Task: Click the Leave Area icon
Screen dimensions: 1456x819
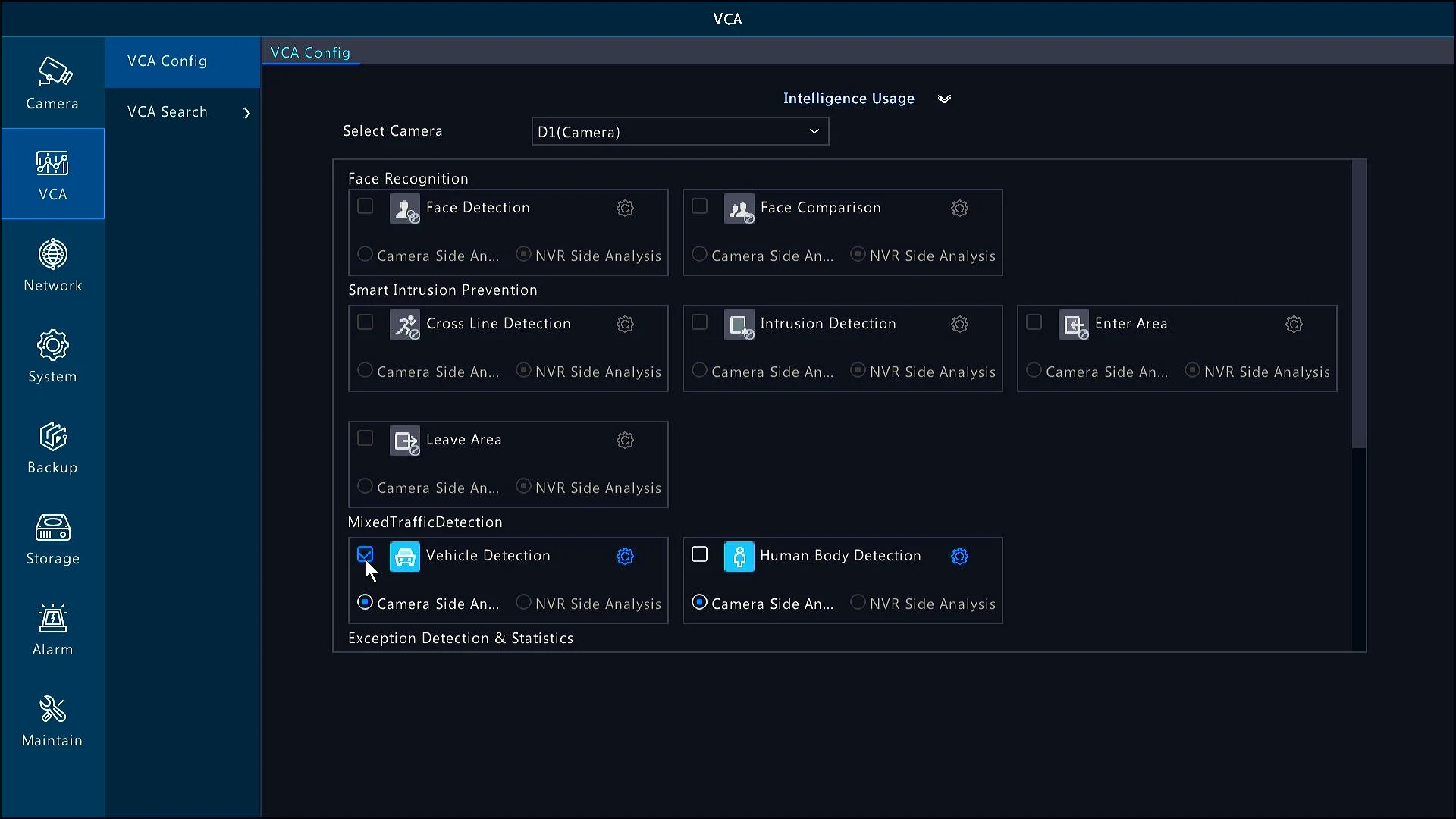Action: [405, 440]
